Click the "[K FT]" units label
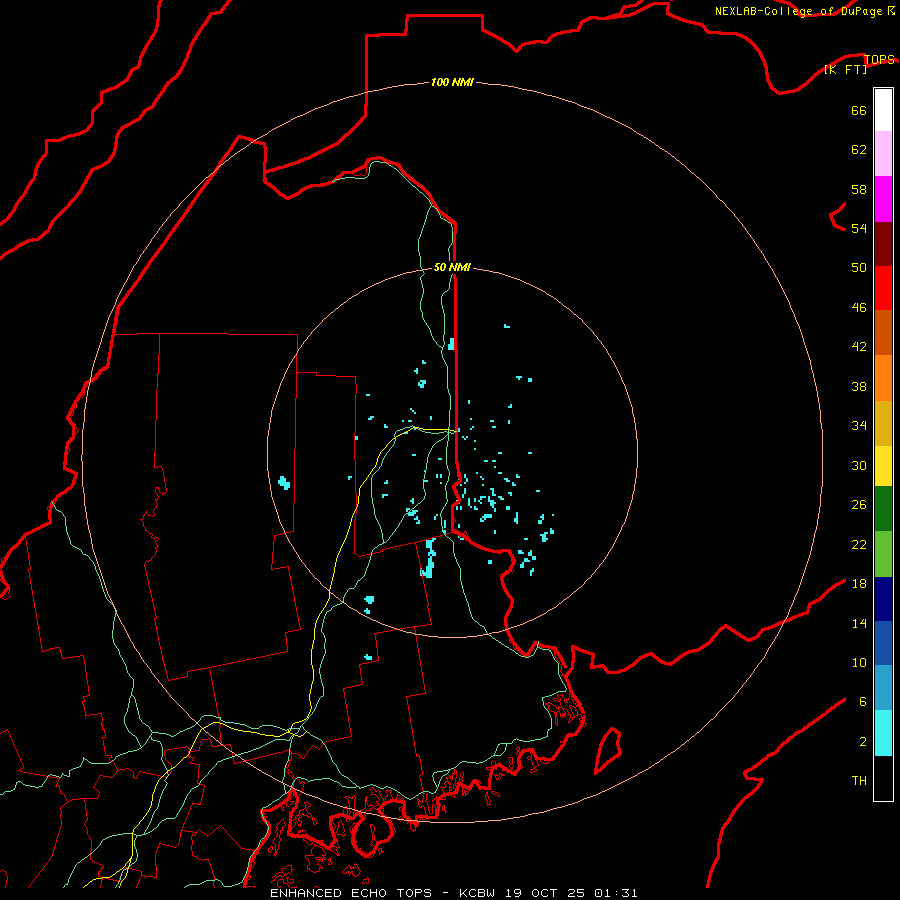The image size is (900, 900). 845,69
